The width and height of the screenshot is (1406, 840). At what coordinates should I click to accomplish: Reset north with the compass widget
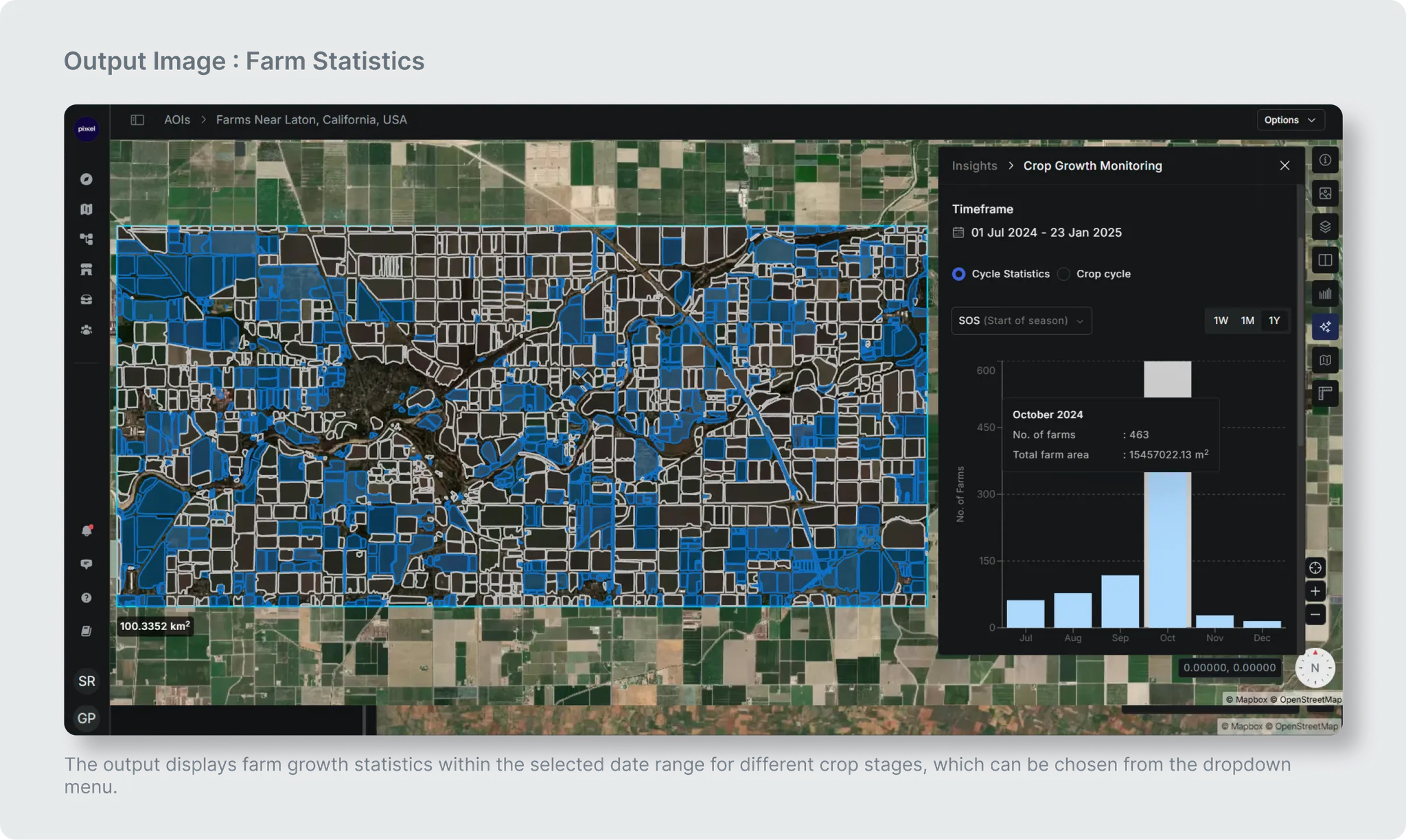click(1315, 668)
